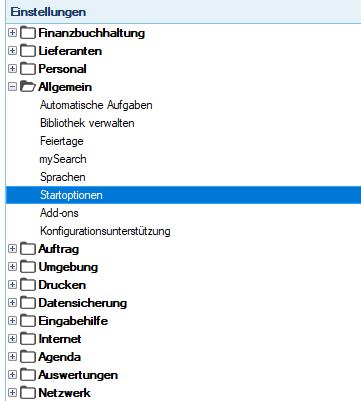Viewport: 361px width, 401px height.
Task: Select Konfigurationsunterstützung entry
Action: coord(105,231)
